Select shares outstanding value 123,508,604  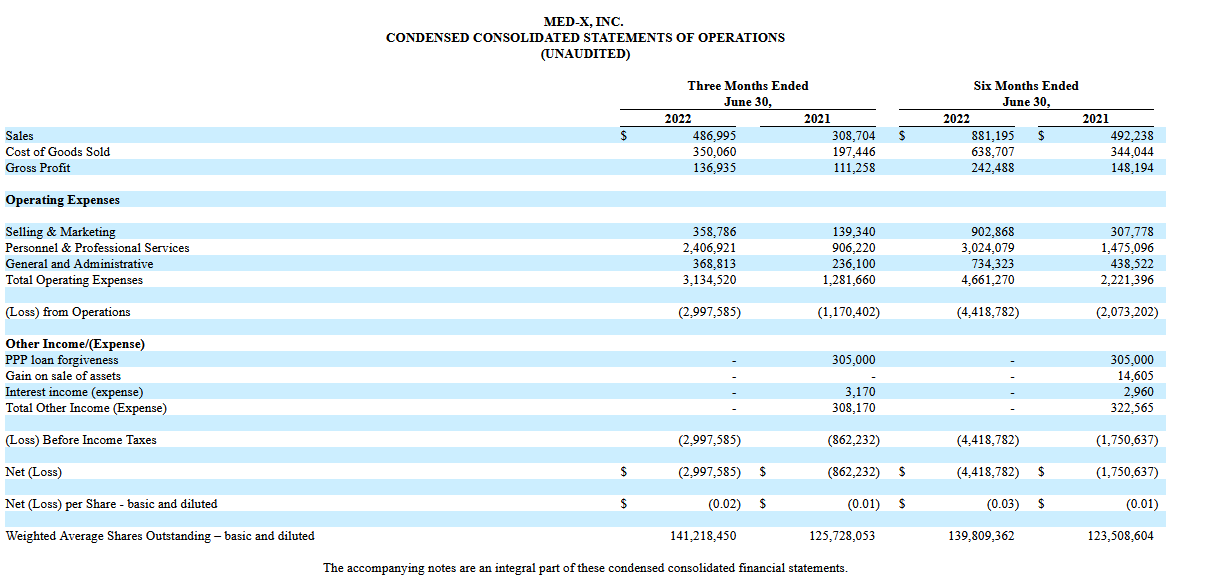1120,536
